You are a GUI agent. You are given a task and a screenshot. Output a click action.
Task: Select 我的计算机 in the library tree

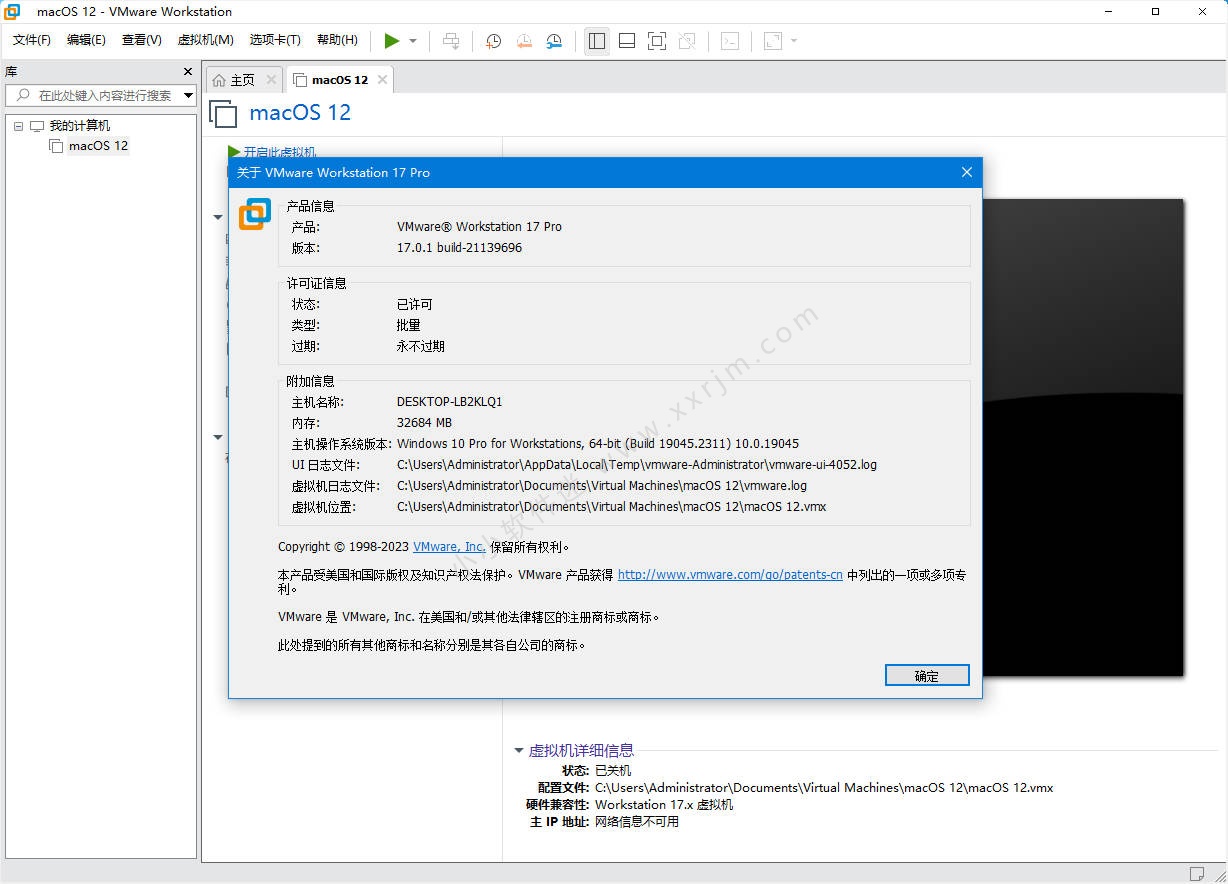click(x=80, y=126)
